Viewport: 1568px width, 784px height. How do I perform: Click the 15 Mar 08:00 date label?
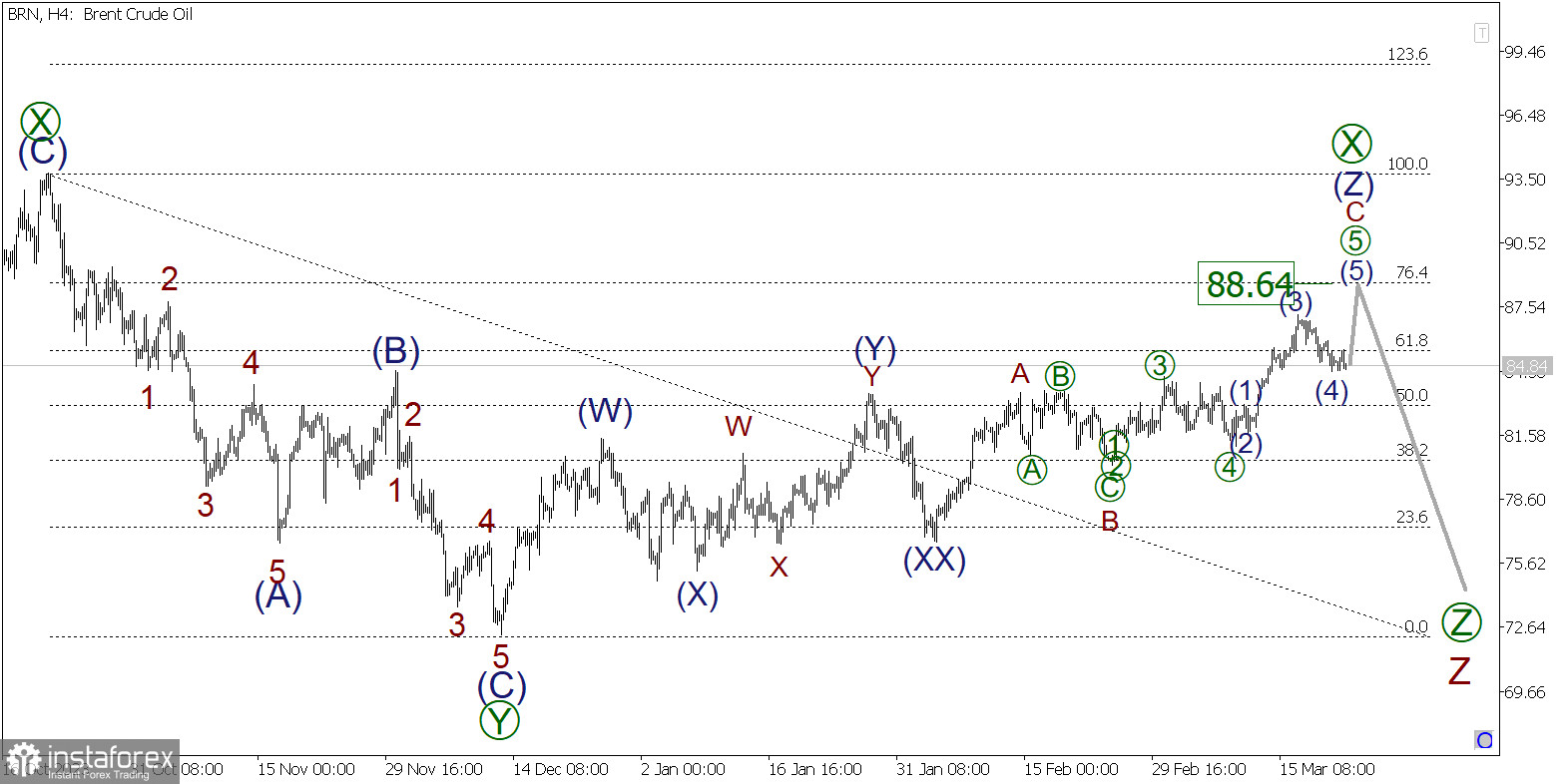click(1326, 770)
